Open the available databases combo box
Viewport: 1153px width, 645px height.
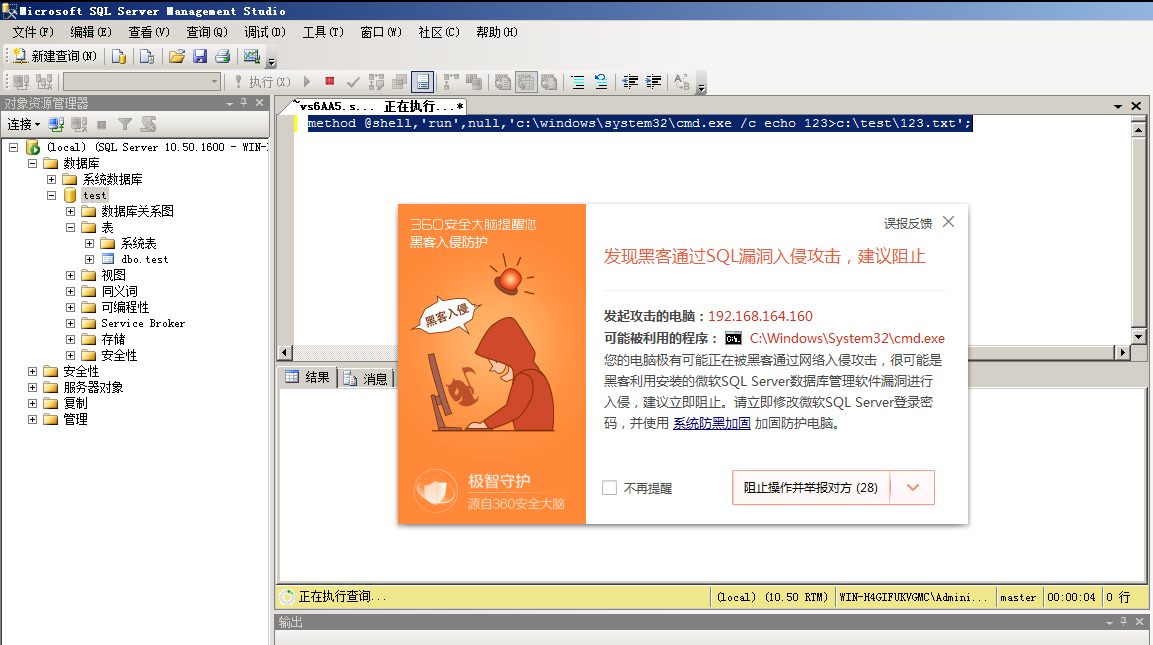[x=142, y=82]
